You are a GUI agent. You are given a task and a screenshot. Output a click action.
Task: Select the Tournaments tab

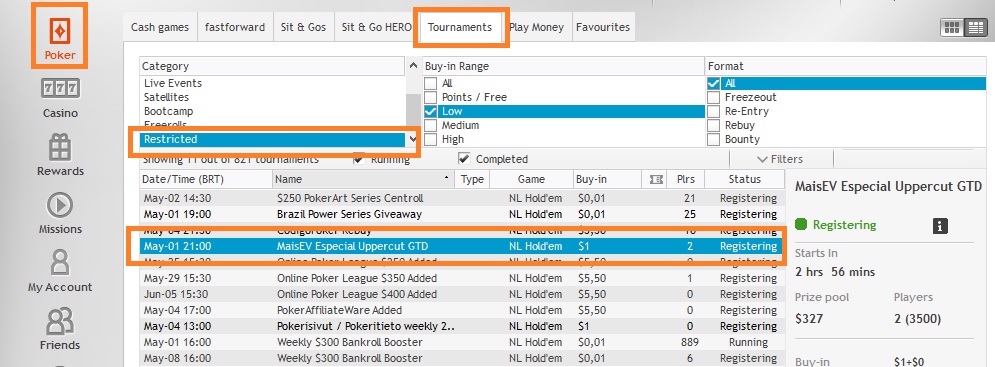tap(460, 27)
